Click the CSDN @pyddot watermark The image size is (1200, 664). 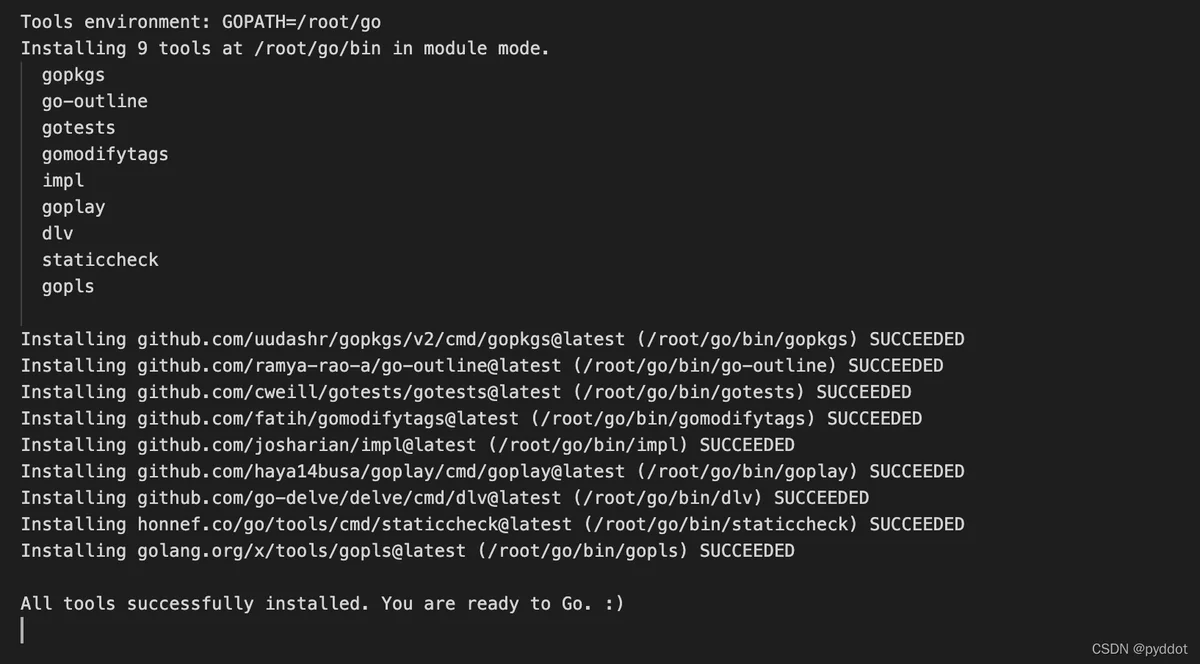(x=1140, y=647)
